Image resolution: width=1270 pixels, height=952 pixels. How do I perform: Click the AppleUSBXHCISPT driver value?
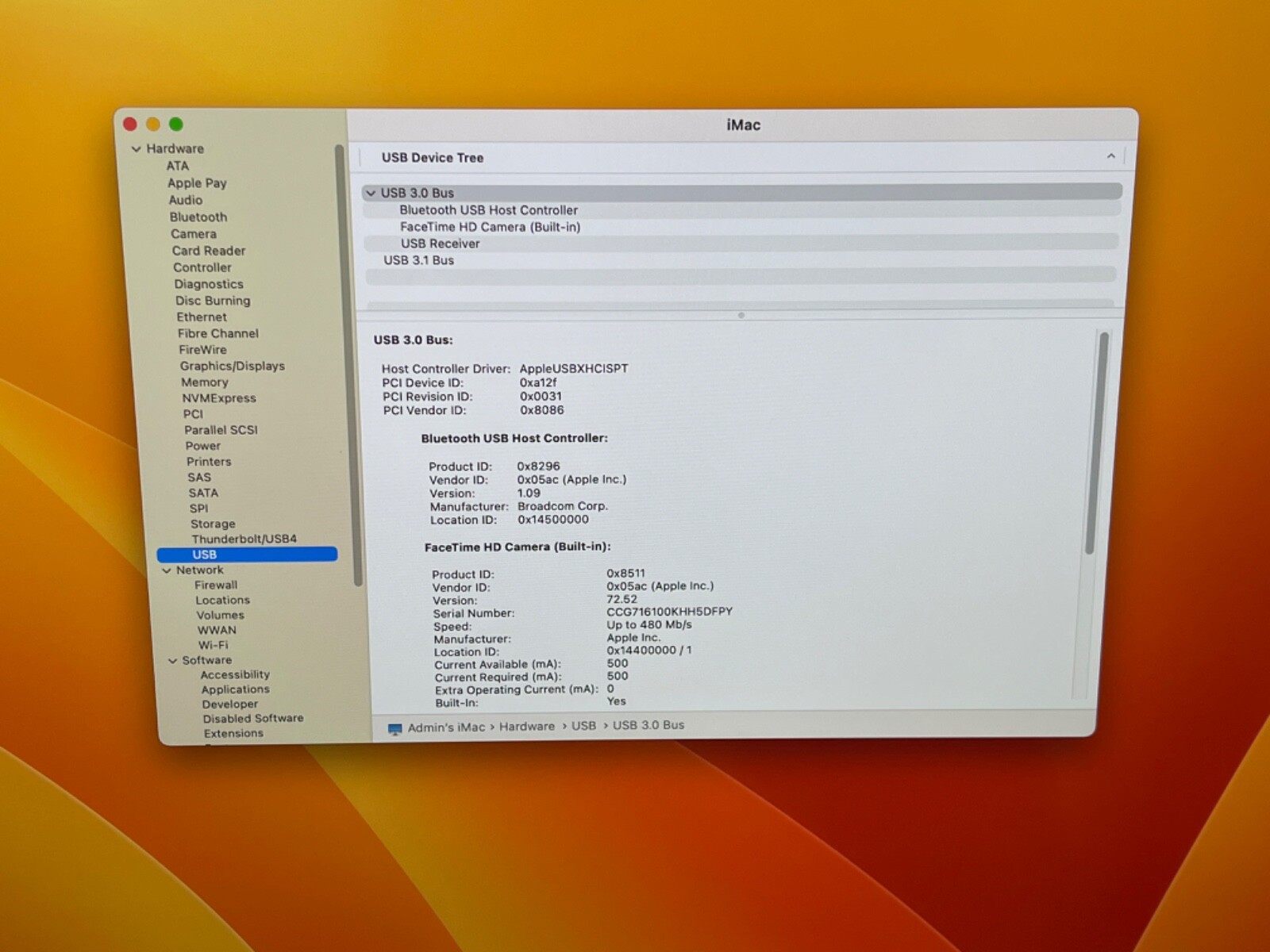574,369
